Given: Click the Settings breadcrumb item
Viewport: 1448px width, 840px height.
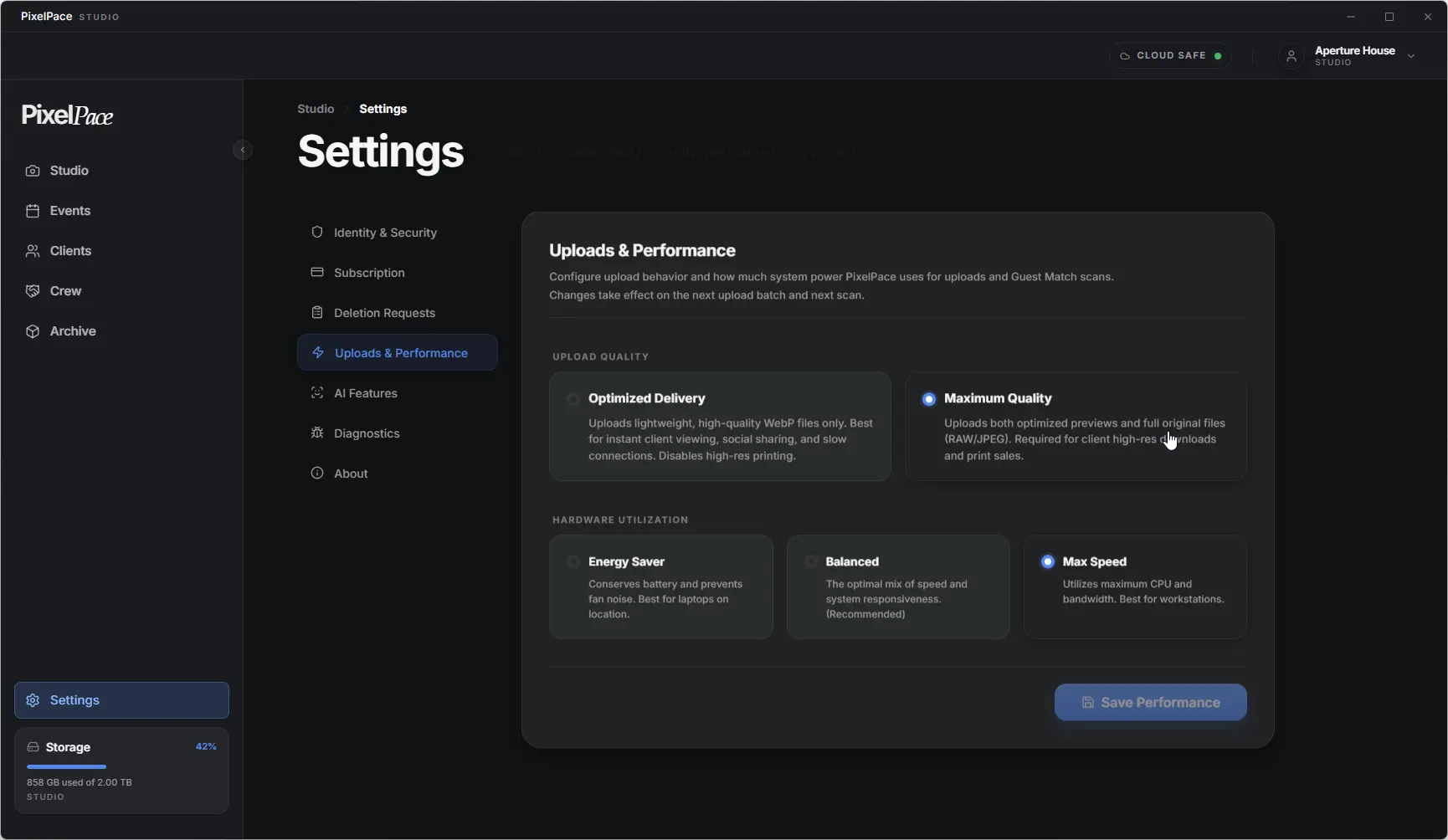Looking at the screenshot, I should (383, 109).
